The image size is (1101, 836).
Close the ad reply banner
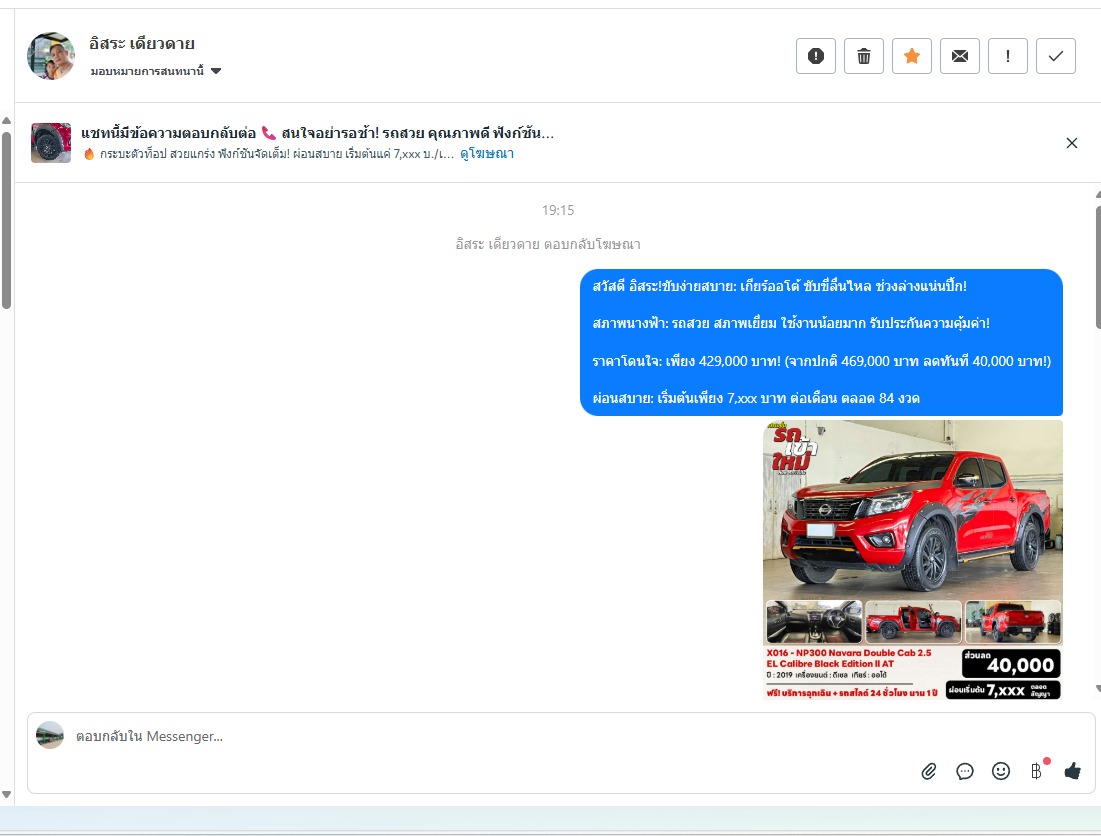tap(1072, 143)
